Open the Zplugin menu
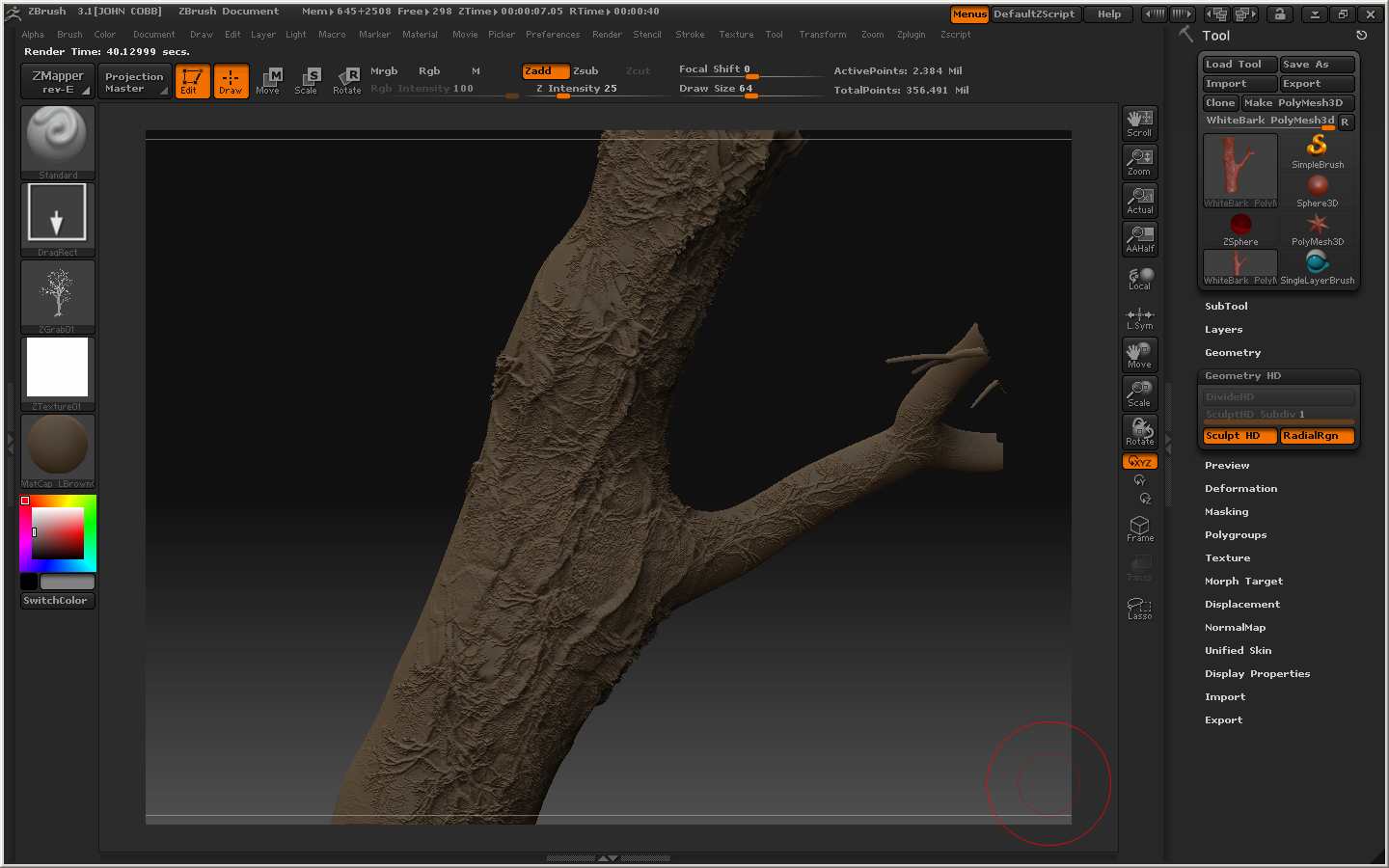 (x=911, y=35)
